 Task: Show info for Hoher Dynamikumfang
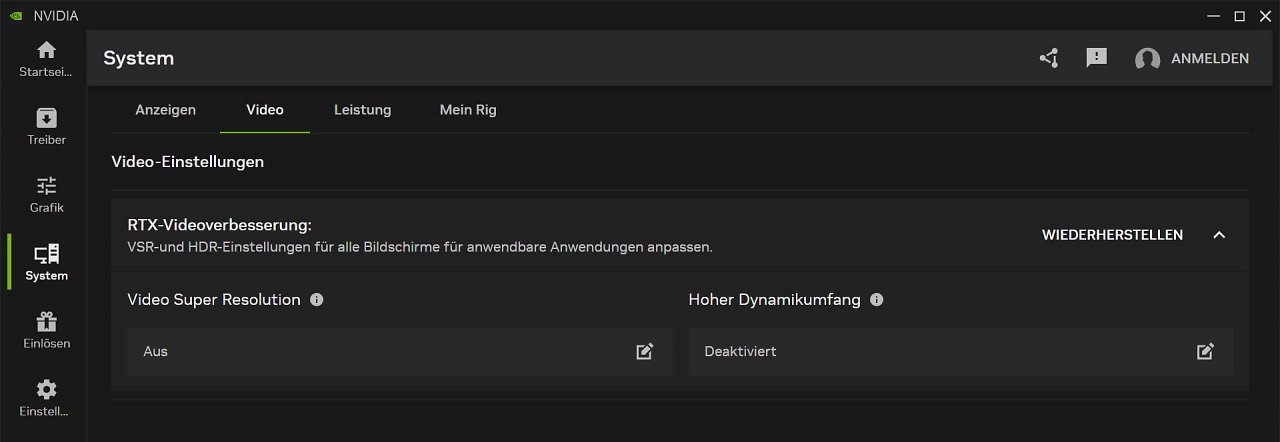[877, 299]
